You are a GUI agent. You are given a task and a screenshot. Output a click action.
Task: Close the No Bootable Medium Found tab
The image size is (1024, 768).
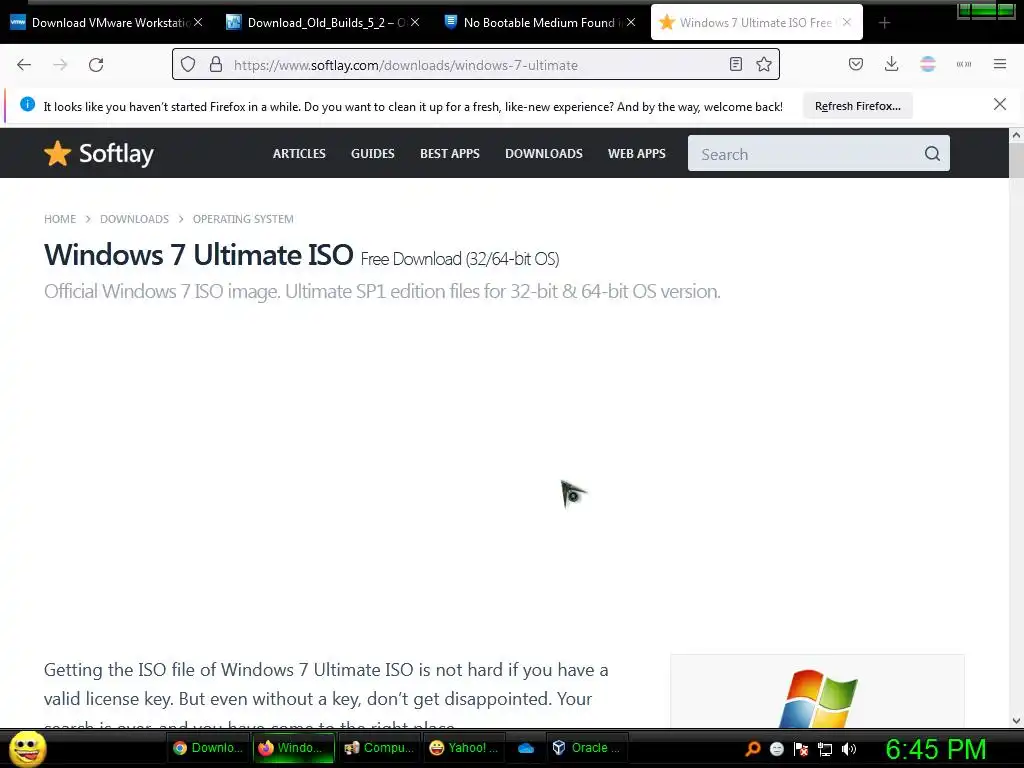point(630,22)
